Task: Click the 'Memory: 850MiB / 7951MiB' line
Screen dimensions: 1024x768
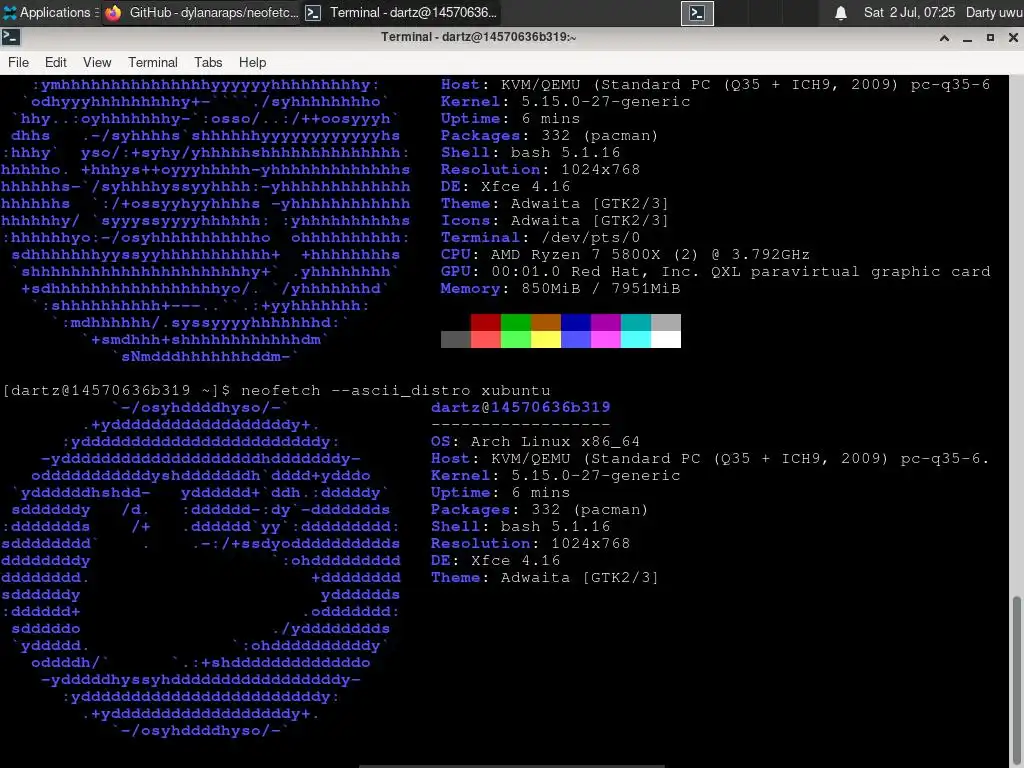Action: tap(560, 289)
